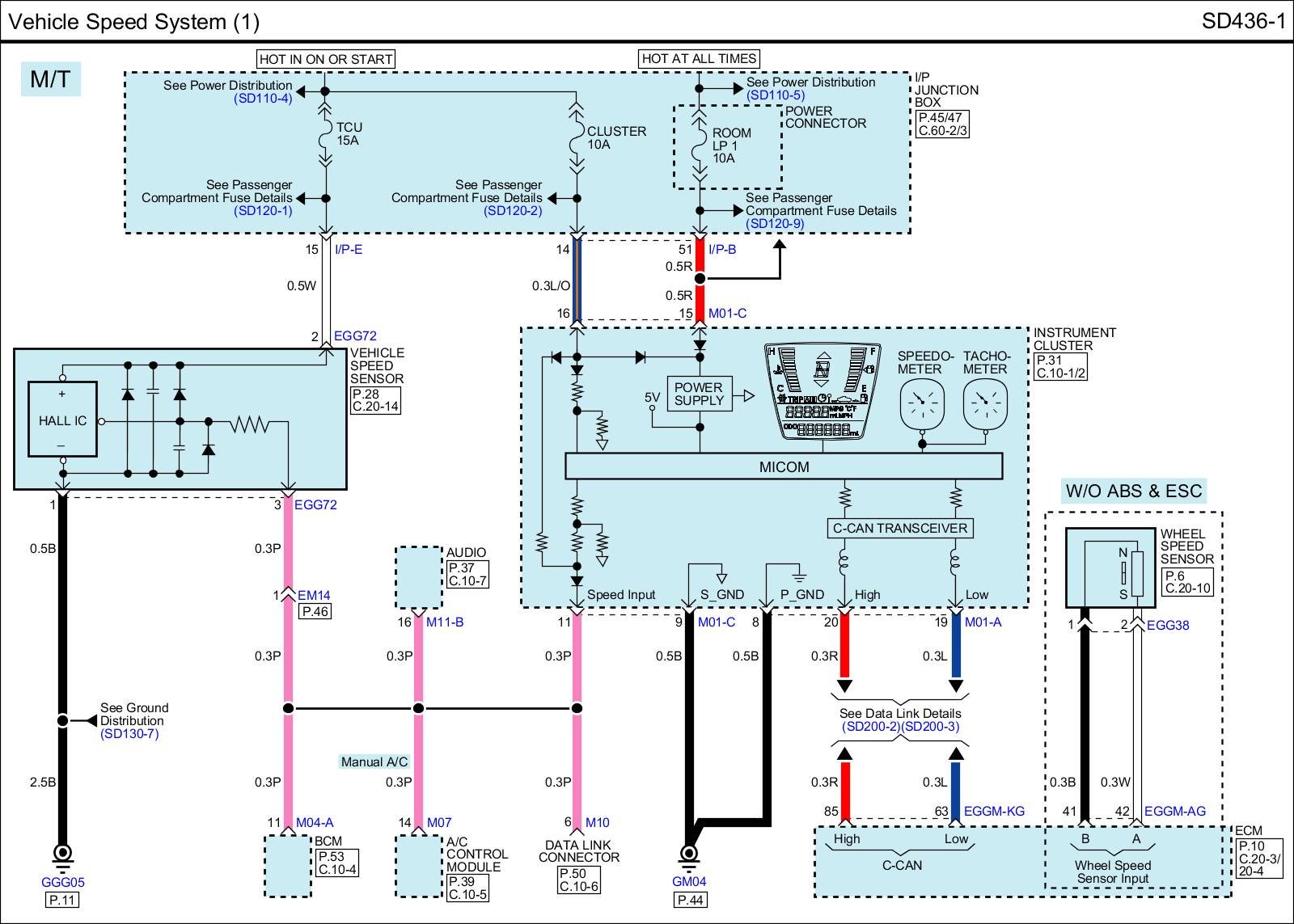Viewport: 1294px width, 924px height.
Task: Click the P.46 page reference under EM14
Action: (315, 612)
